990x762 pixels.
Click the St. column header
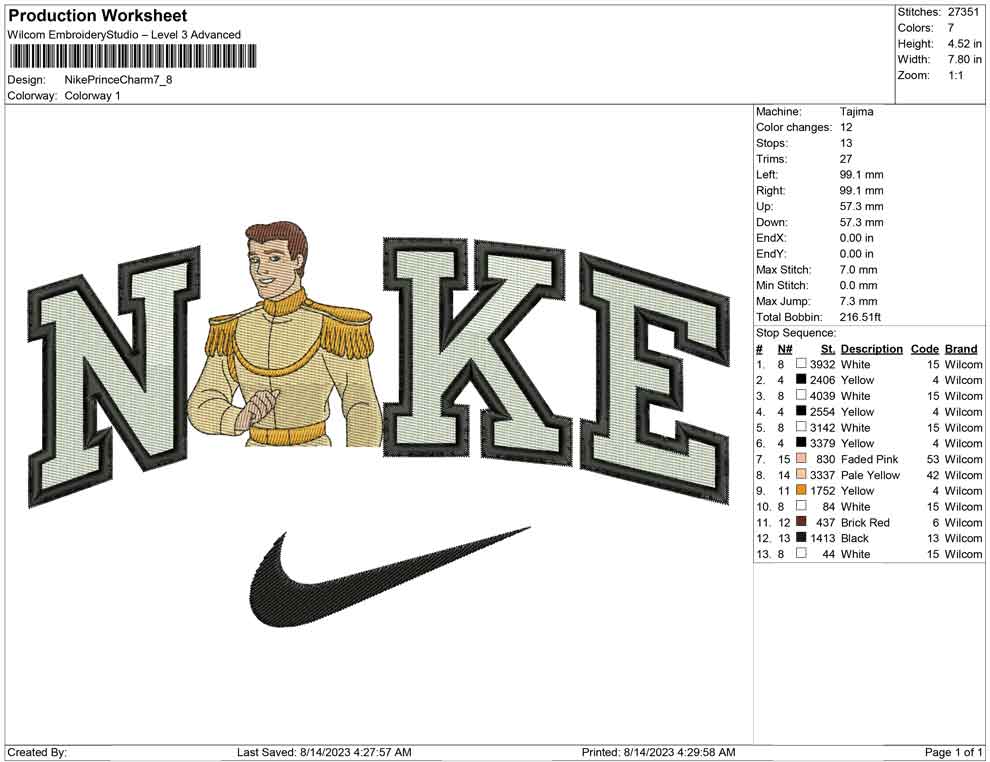coord(828,349)
